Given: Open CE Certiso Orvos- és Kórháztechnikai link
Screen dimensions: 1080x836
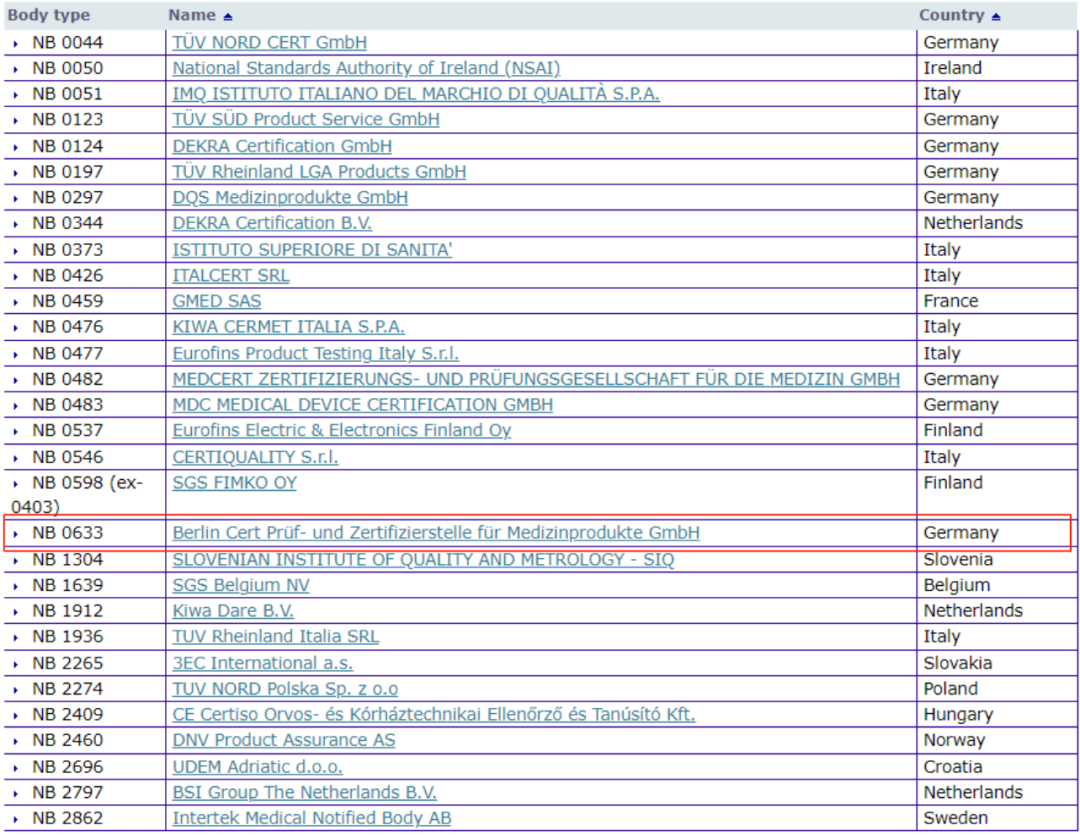Looking at the screenshot, I should click(x=434, y=714).
